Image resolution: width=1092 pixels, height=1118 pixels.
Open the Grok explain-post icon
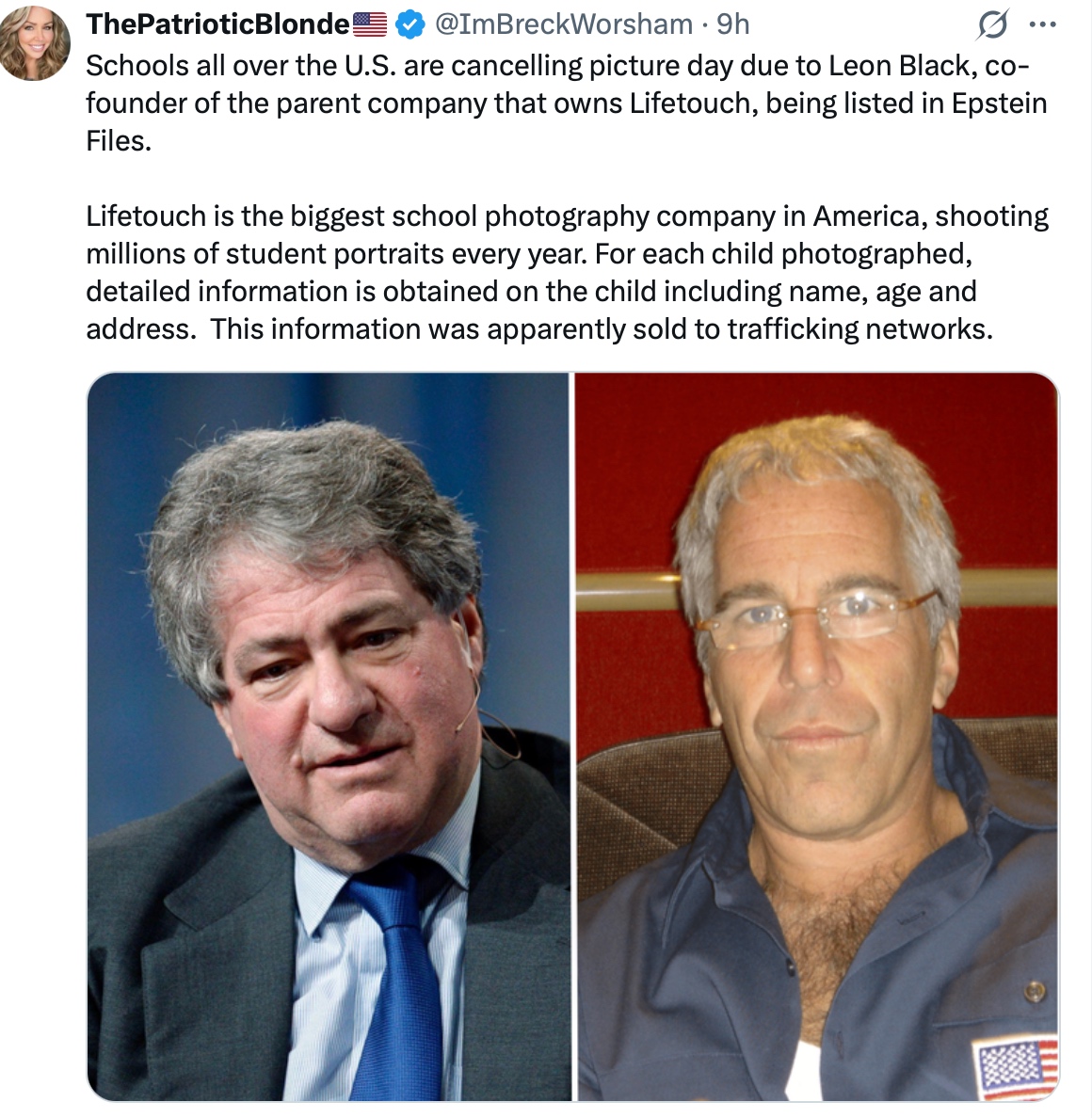tap(992, 25)
